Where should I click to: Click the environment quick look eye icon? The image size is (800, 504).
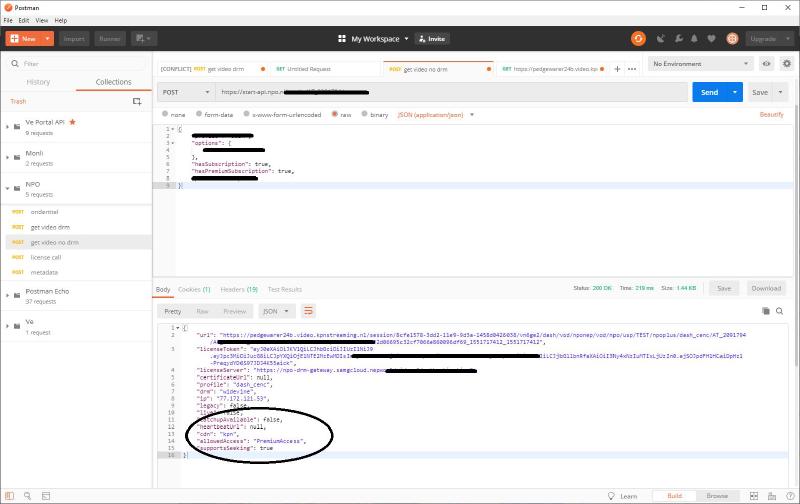coord(766,63)
